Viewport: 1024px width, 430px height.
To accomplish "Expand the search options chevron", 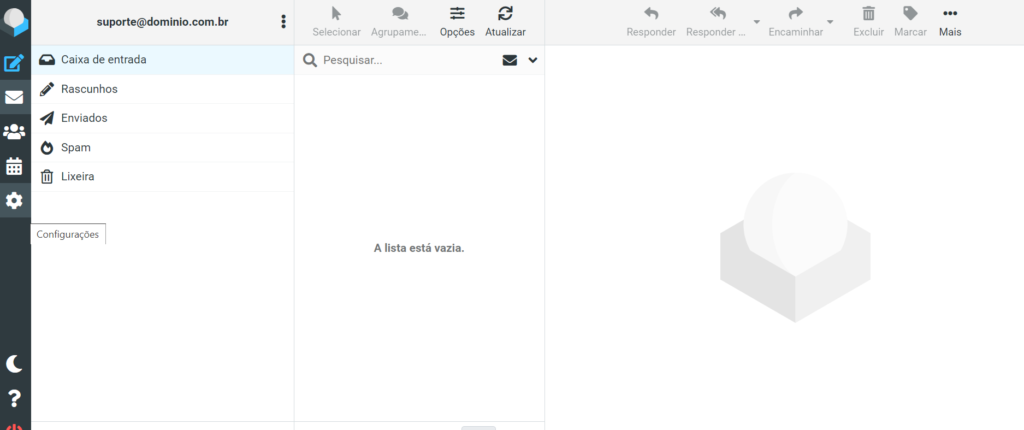I will (533, 60).
